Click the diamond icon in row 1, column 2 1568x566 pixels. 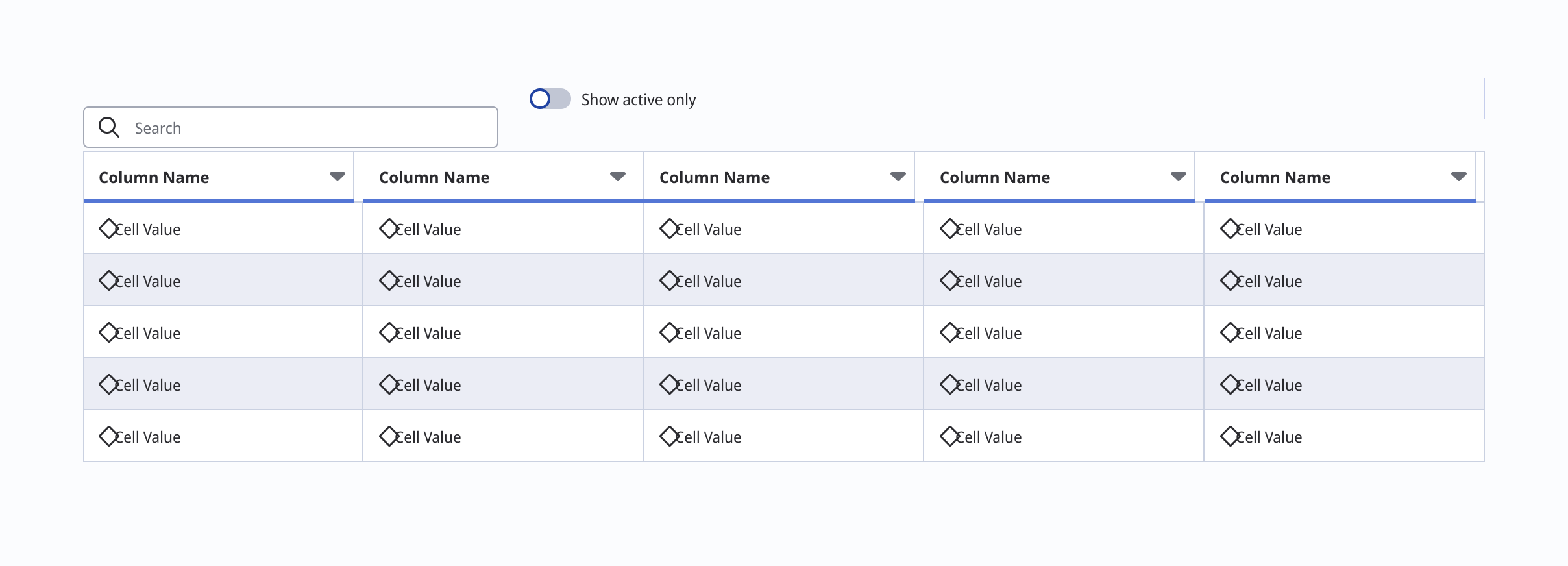(389, 228)
